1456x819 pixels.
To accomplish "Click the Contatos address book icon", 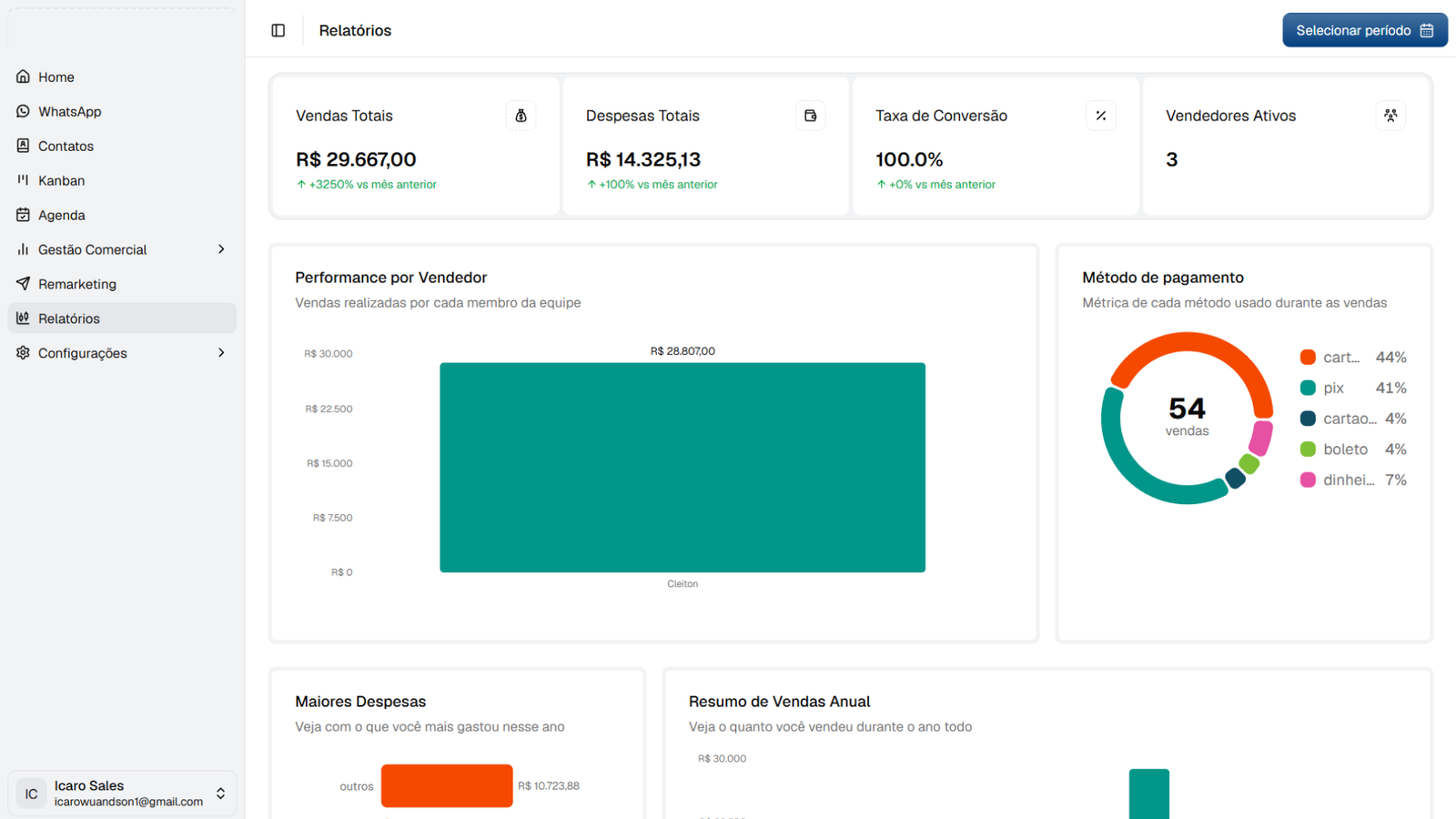I will 23,146.
